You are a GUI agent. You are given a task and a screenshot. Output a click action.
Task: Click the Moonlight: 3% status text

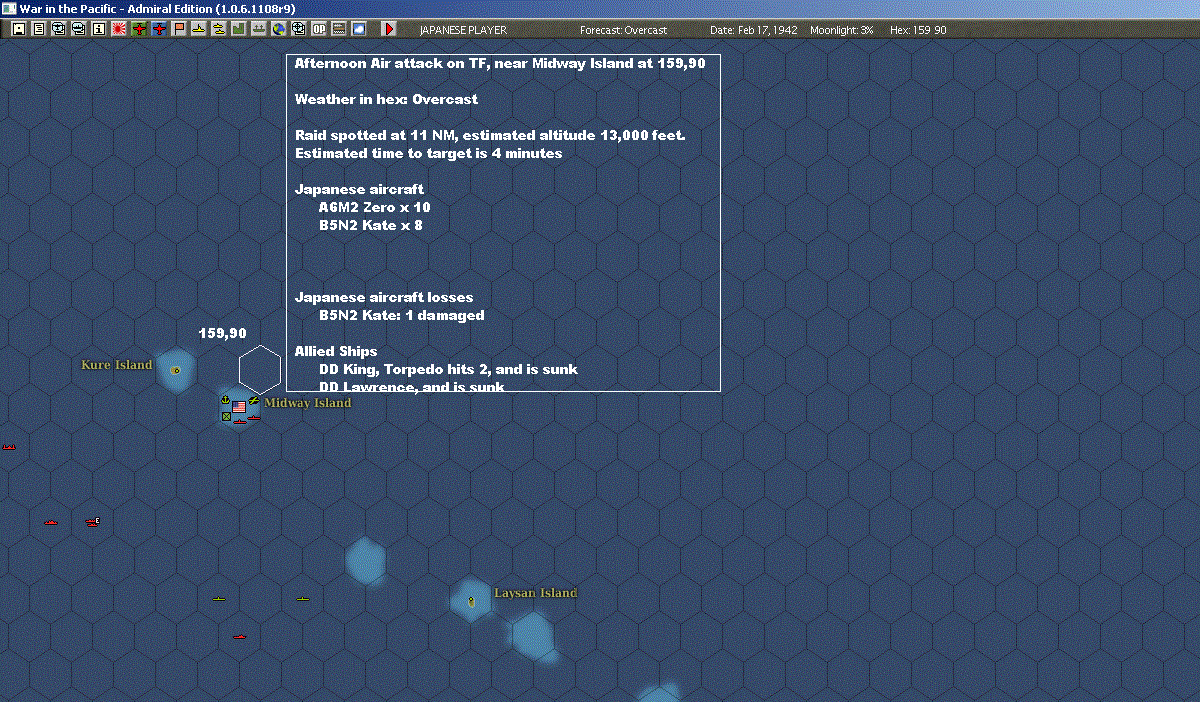tap(841, 30)
